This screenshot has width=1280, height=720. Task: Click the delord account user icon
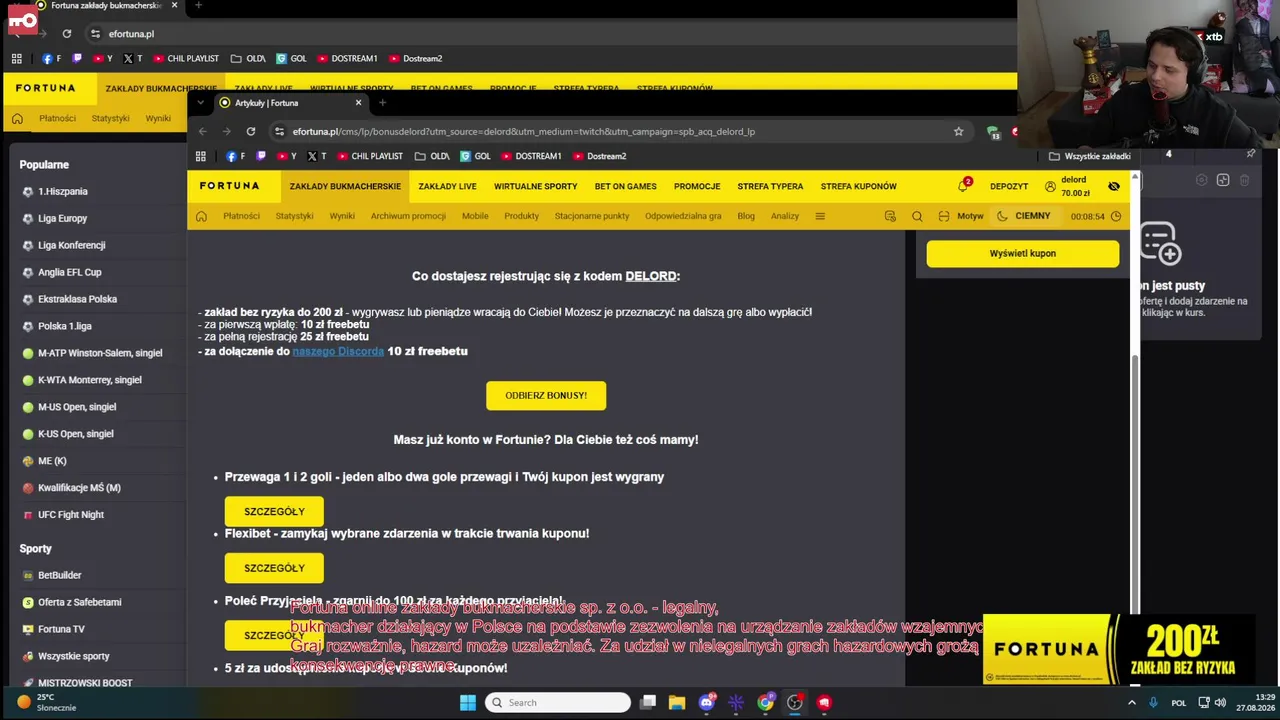[x=1050, y=186]
